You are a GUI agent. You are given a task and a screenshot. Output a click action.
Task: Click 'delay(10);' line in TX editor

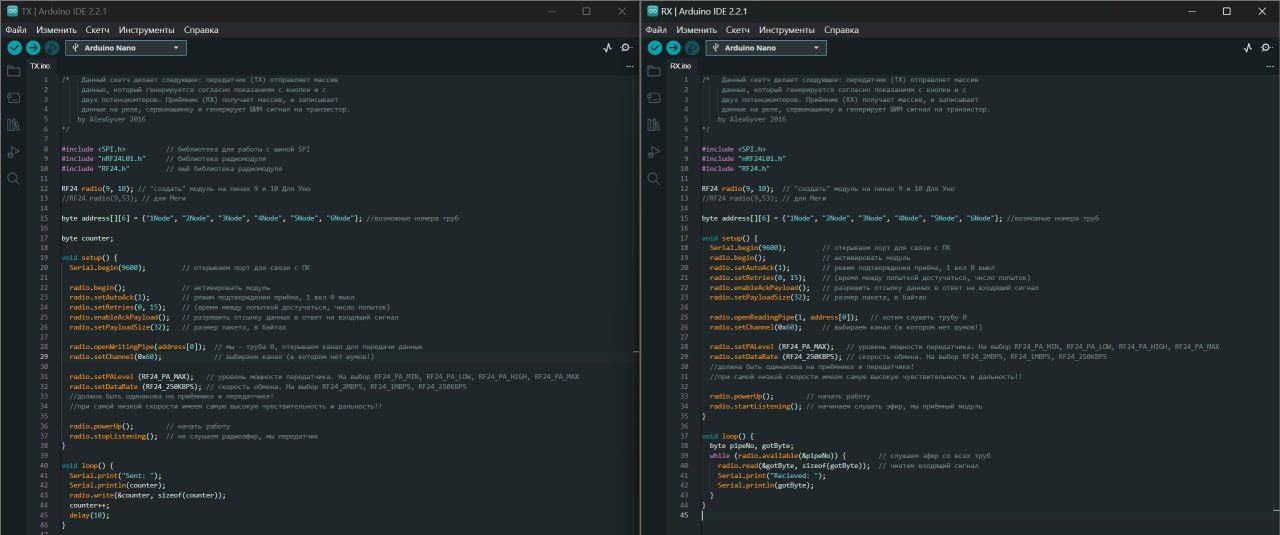click(x=89, y=515)
